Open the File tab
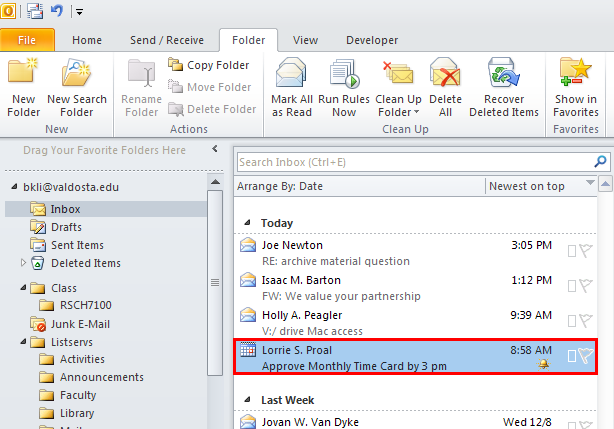This screenshot has height=429, width=614. [x=27, y=40]
